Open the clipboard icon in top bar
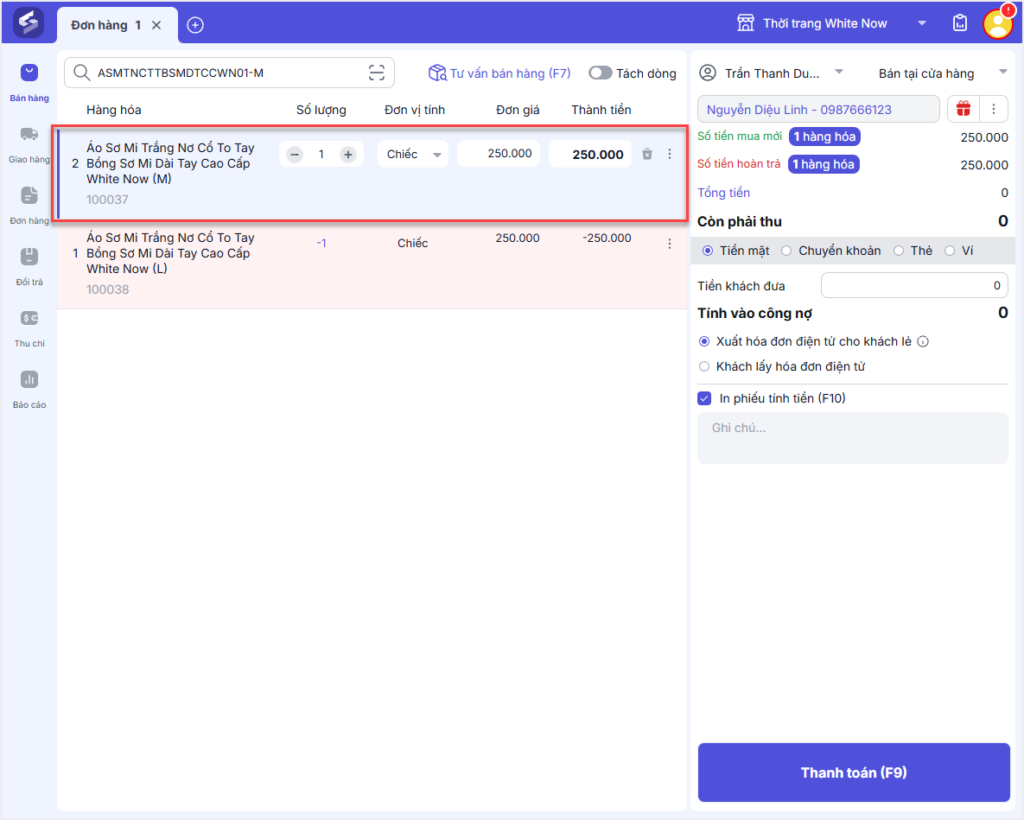This screenshot has width=1024, height=820. pos(959,24)
